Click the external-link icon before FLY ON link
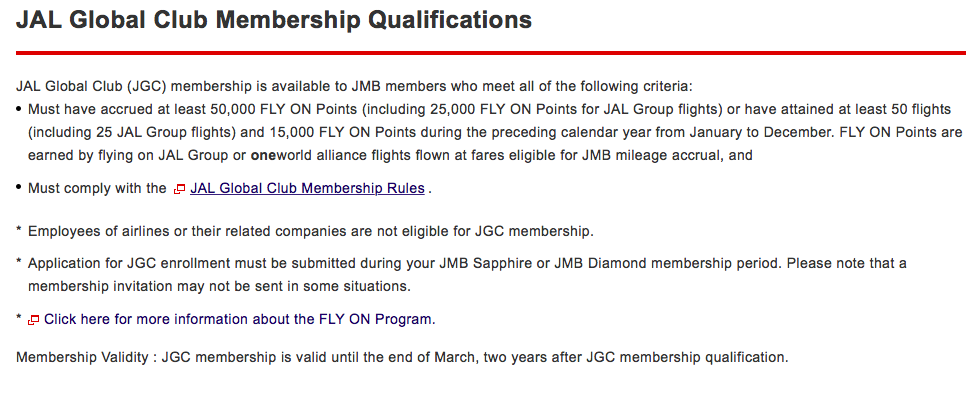 tap(34, 320)
